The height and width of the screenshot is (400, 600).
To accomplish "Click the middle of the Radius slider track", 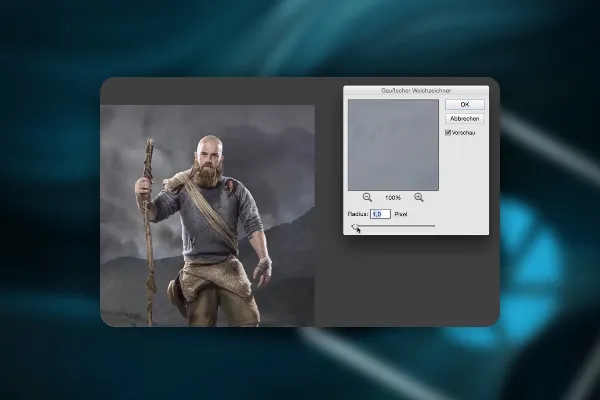I will tap(394, 226).
